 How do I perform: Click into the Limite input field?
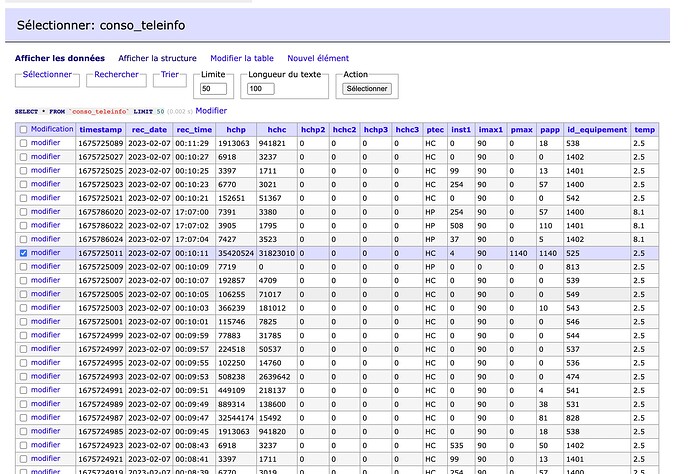pyautogui.click(x=214, y=89)
